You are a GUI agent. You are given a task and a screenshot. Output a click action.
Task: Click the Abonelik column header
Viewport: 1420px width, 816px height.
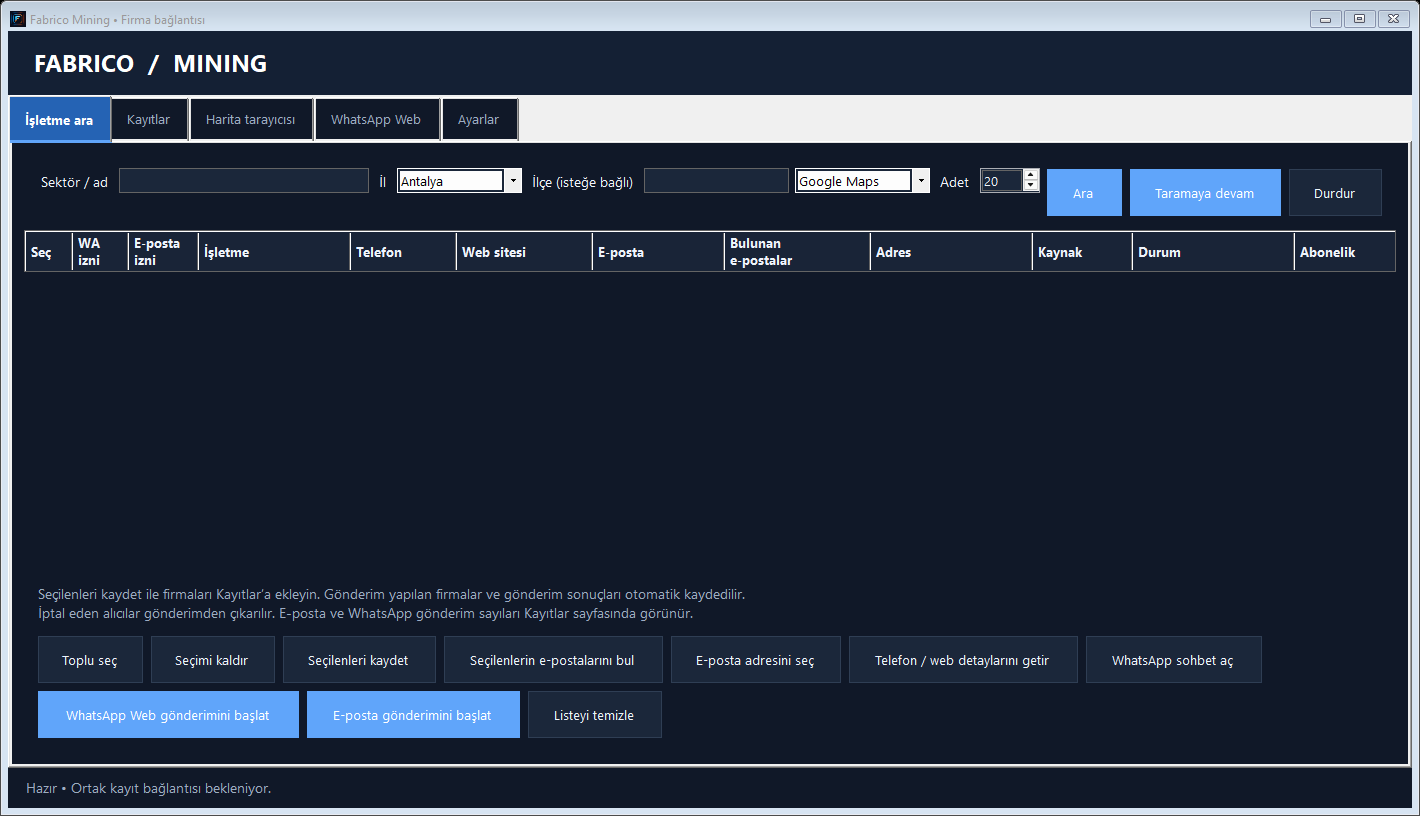pos(1345,252)
